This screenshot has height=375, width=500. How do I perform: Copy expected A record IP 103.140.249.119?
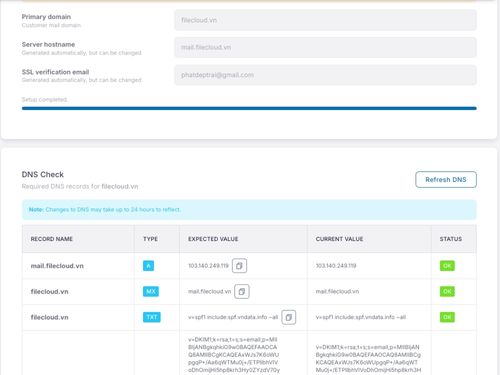click(239, 266)
